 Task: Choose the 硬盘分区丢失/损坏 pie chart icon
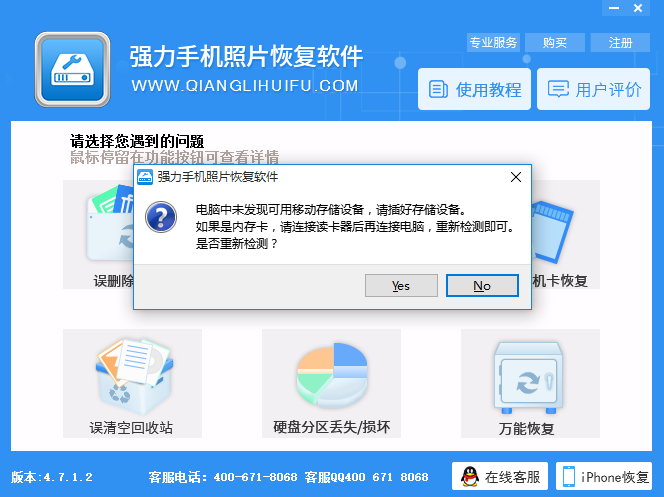[x=332, y=375]
